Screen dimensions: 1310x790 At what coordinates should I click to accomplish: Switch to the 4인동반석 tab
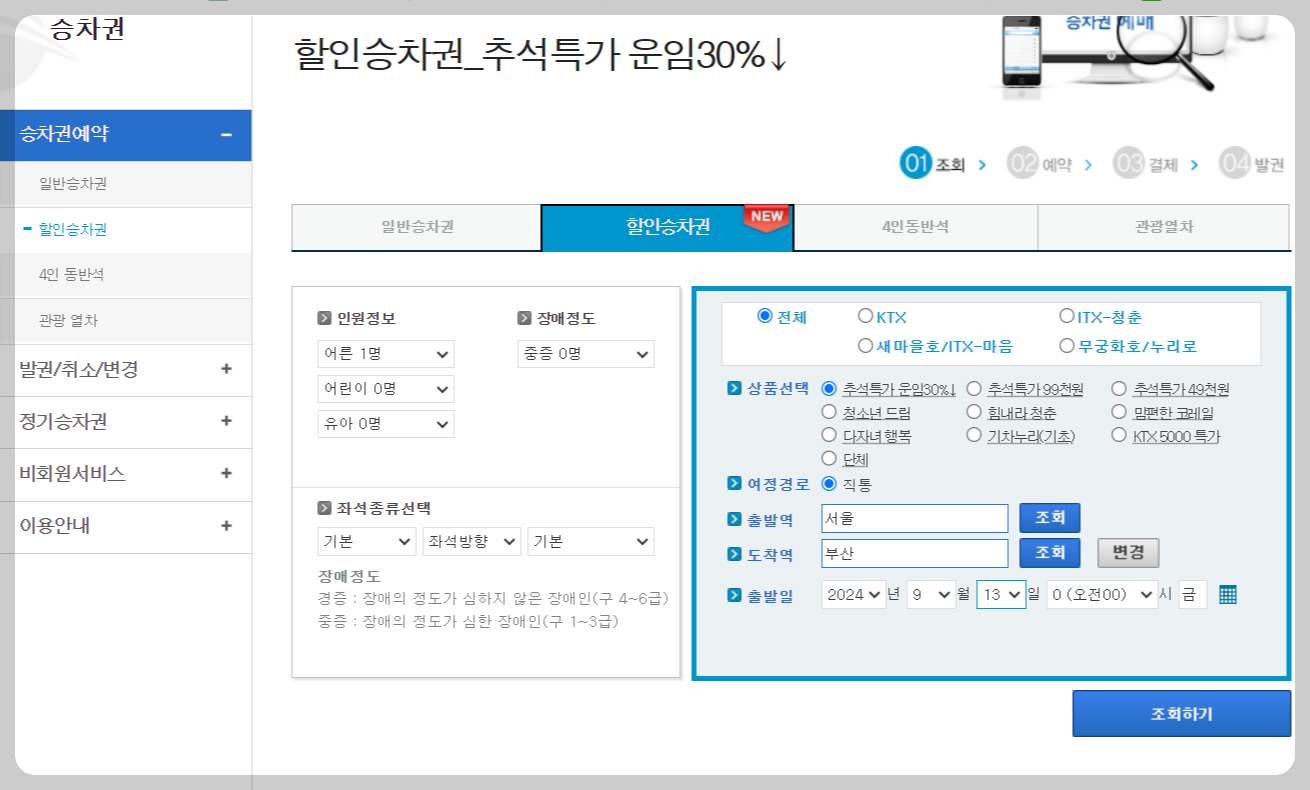point(915,227)
